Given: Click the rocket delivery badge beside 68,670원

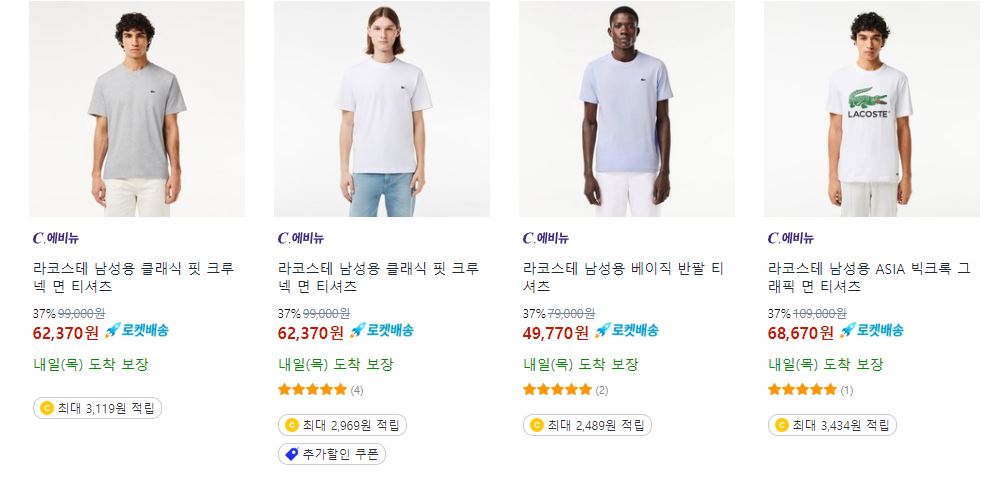Looking at the screenshot, I should (871, 330).
